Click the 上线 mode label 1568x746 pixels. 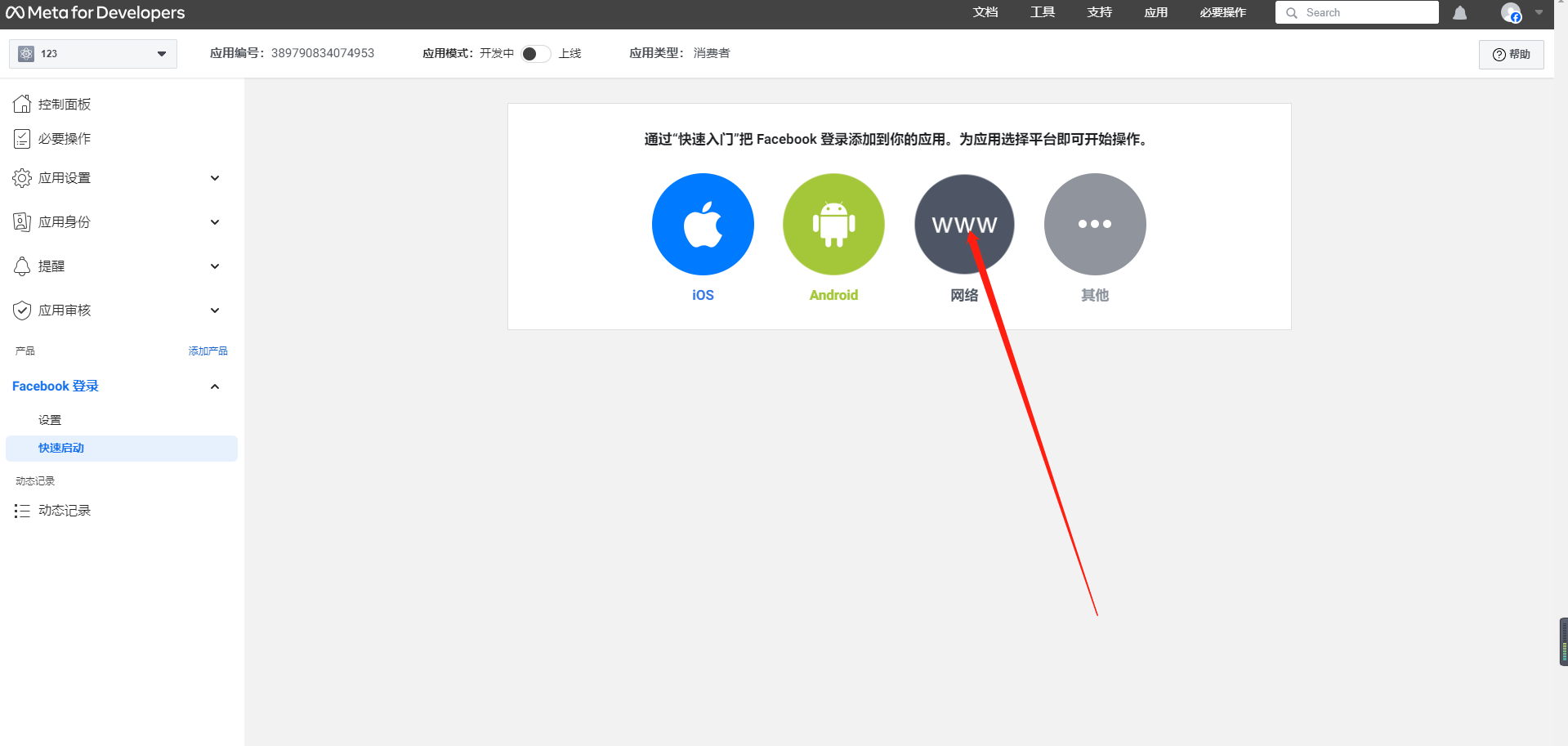click(570, 53)
